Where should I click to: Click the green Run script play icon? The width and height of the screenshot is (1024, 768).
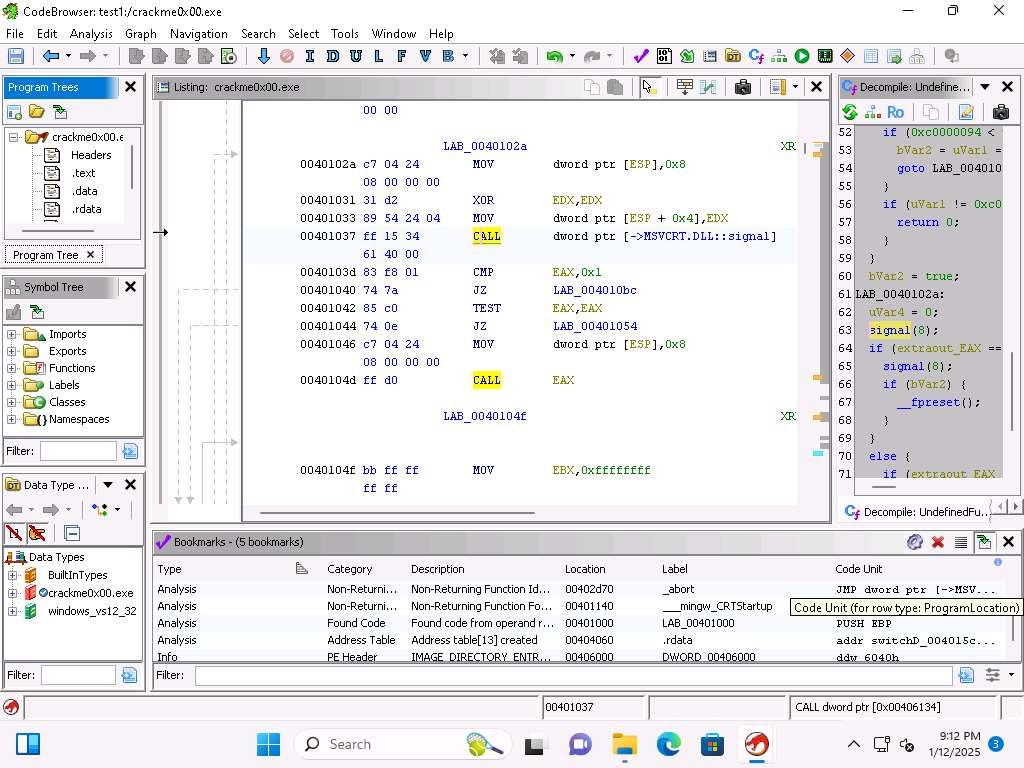point(802,57)
